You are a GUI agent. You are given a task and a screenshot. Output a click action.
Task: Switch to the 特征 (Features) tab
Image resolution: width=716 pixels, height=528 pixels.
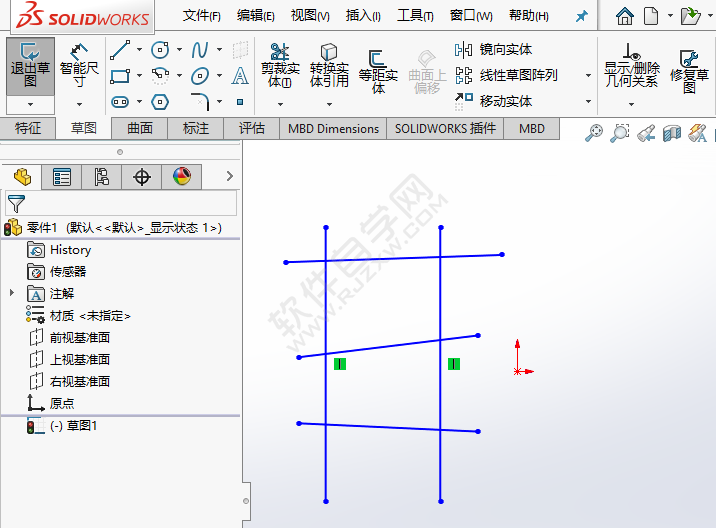[28, 128]
